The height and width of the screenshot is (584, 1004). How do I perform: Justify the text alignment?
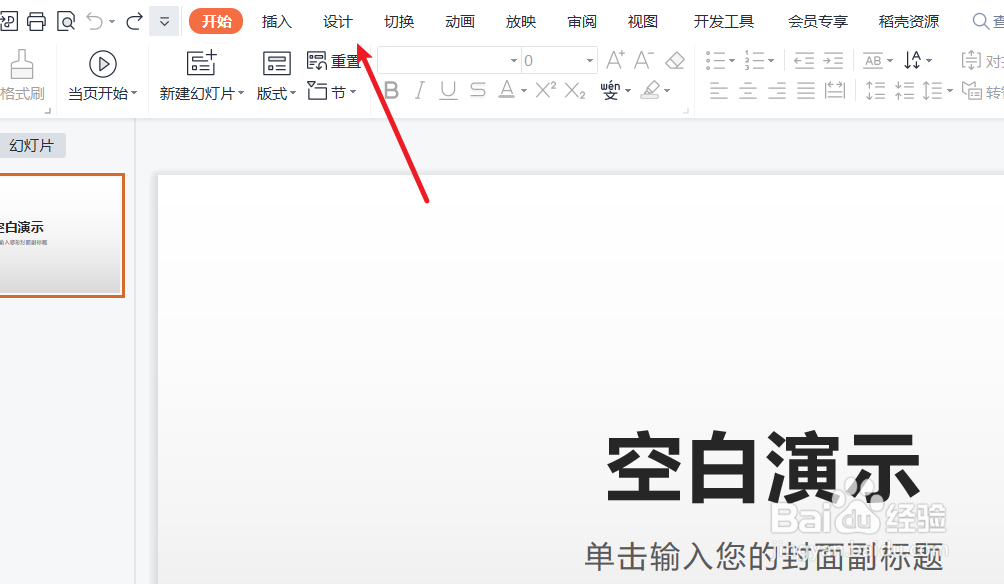pyautogui.click(x=806, y=91)
